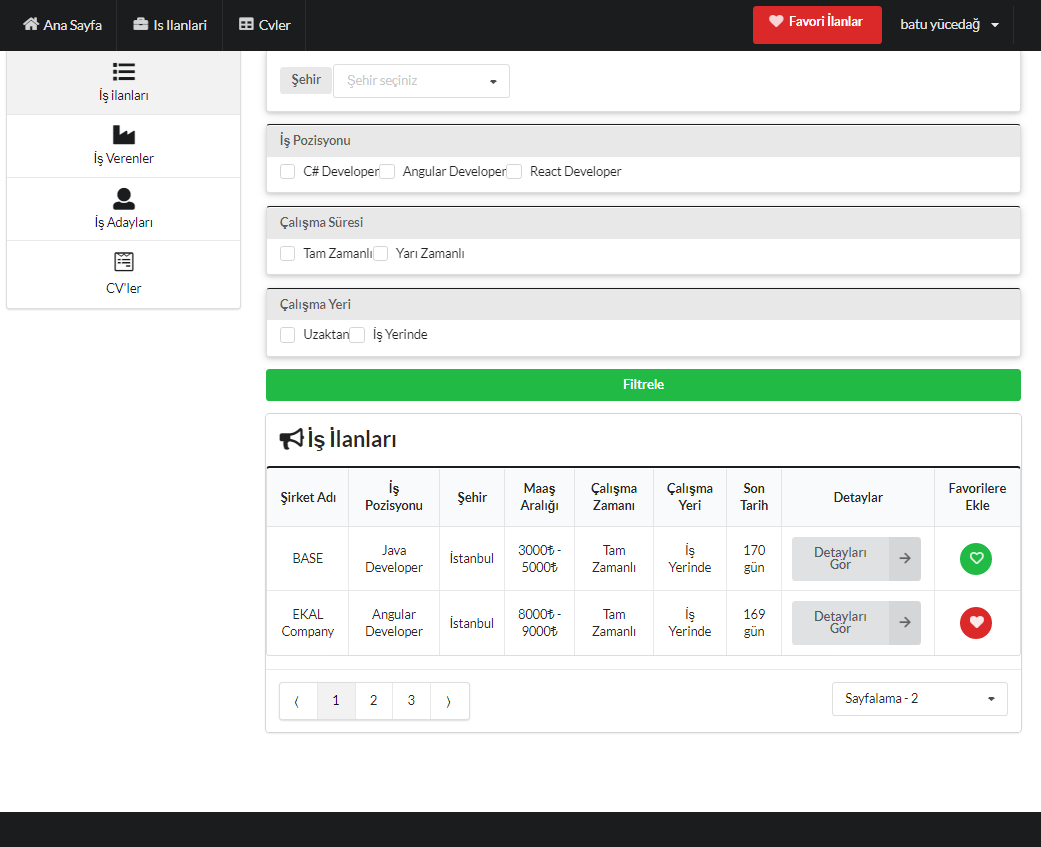Select İş Adayları in the sidebar
1041x847 pixels.
point(123,209)
